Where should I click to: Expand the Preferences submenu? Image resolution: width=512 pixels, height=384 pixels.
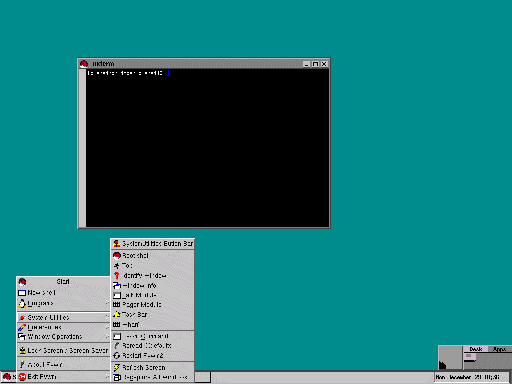click(63, 327)
